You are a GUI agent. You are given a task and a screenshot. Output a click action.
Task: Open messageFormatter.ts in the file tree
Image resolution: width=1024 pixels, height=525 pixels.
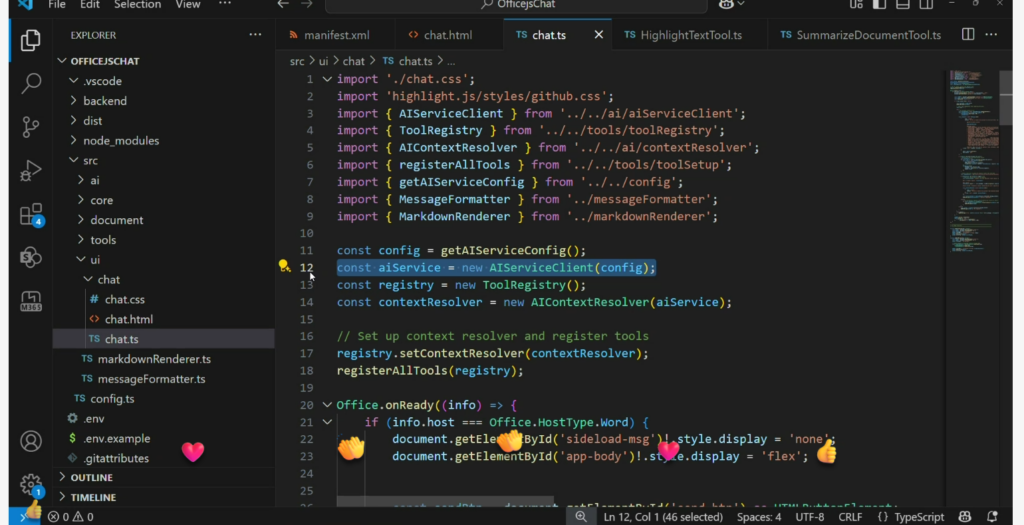[151, 379]
